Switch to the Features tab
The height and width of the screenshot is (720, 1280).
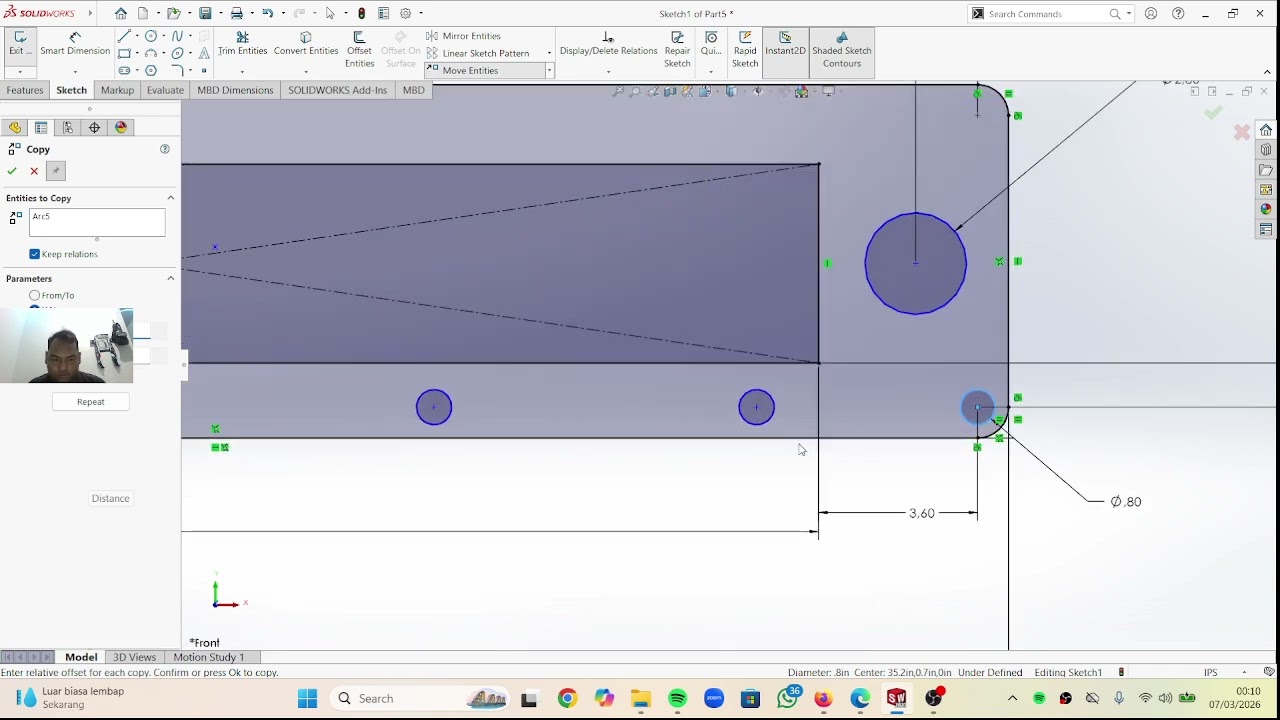click(25, 90)
